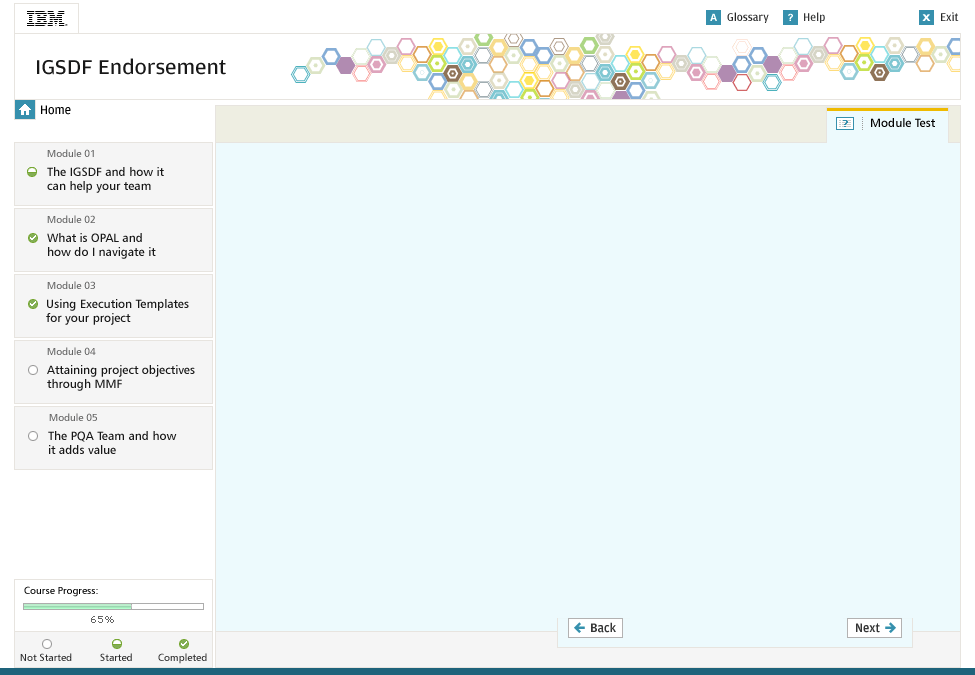
Task: Exit the course via Exit link
Action: 949,17
